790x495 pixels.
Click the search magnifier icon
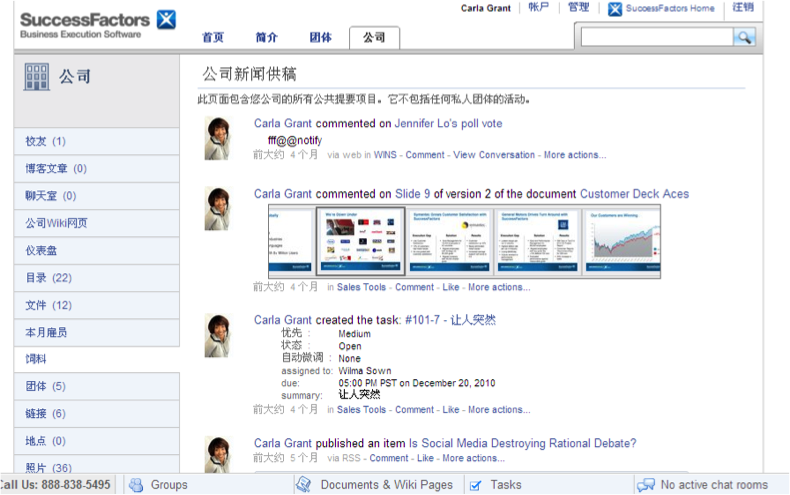(x=743, y=37)
